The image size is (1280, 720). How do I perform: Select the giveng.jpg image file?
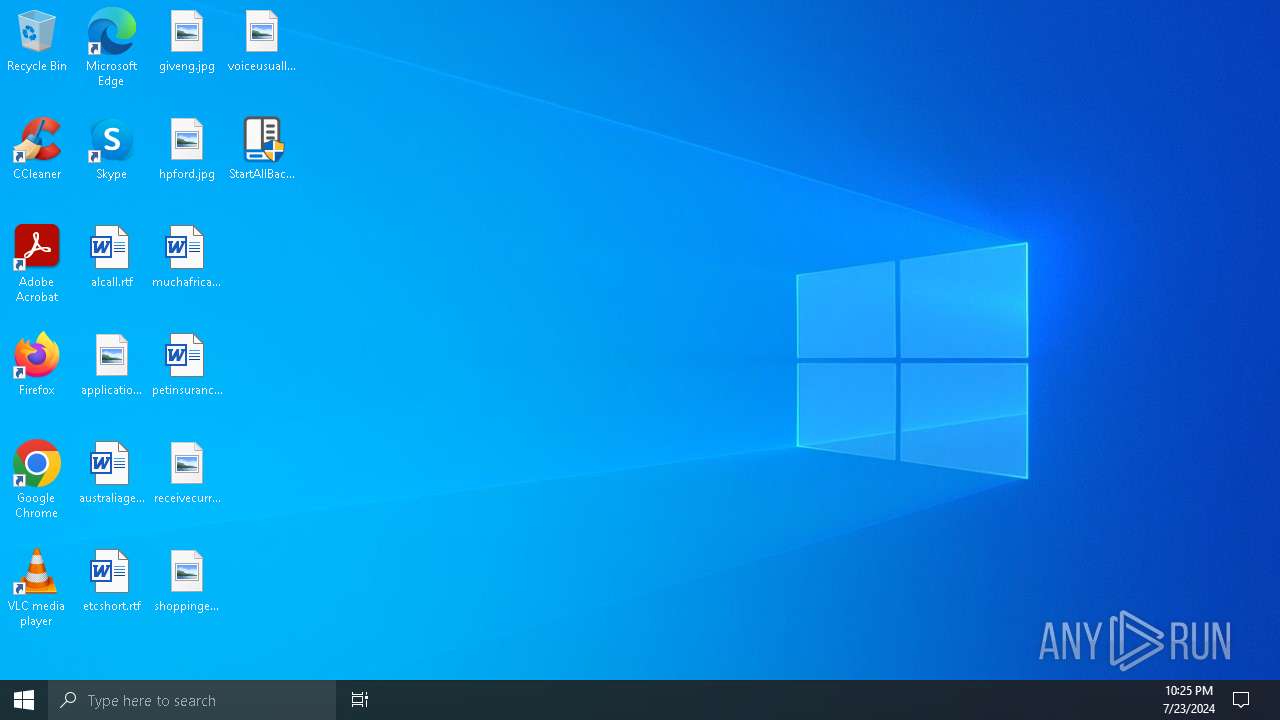pos(187,42)
